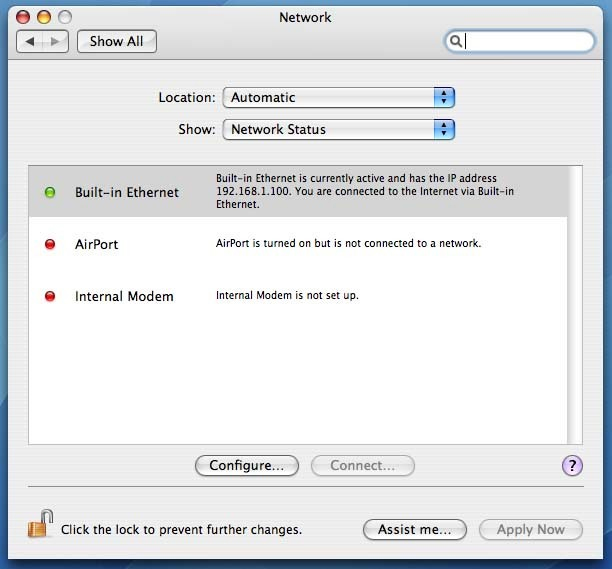Select the AirPort row name
612x569 pixels.
coord(96,244)
